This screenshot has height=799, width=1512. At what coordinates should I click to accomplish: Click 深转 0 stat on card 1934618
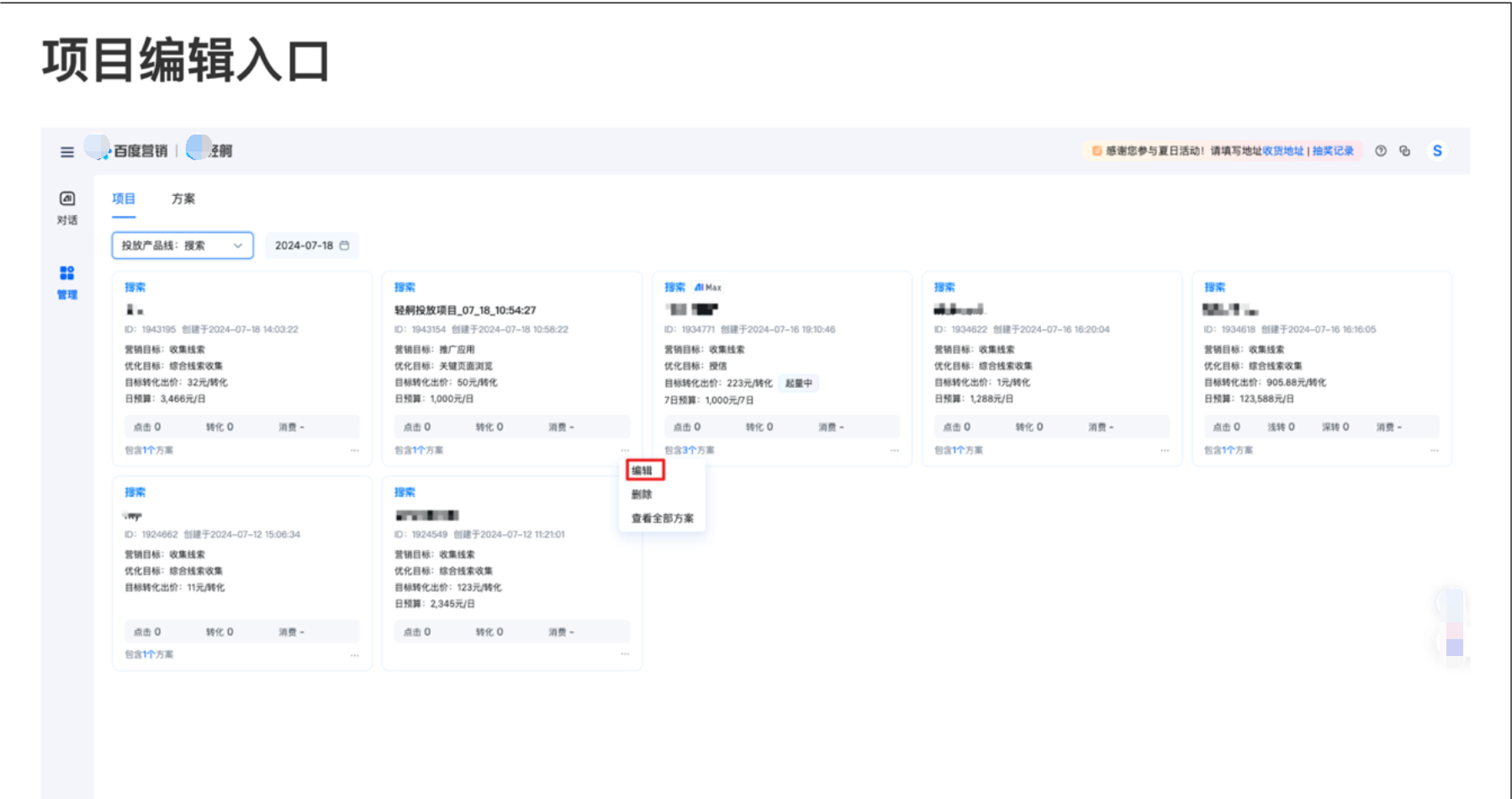tap(1335, 427)
